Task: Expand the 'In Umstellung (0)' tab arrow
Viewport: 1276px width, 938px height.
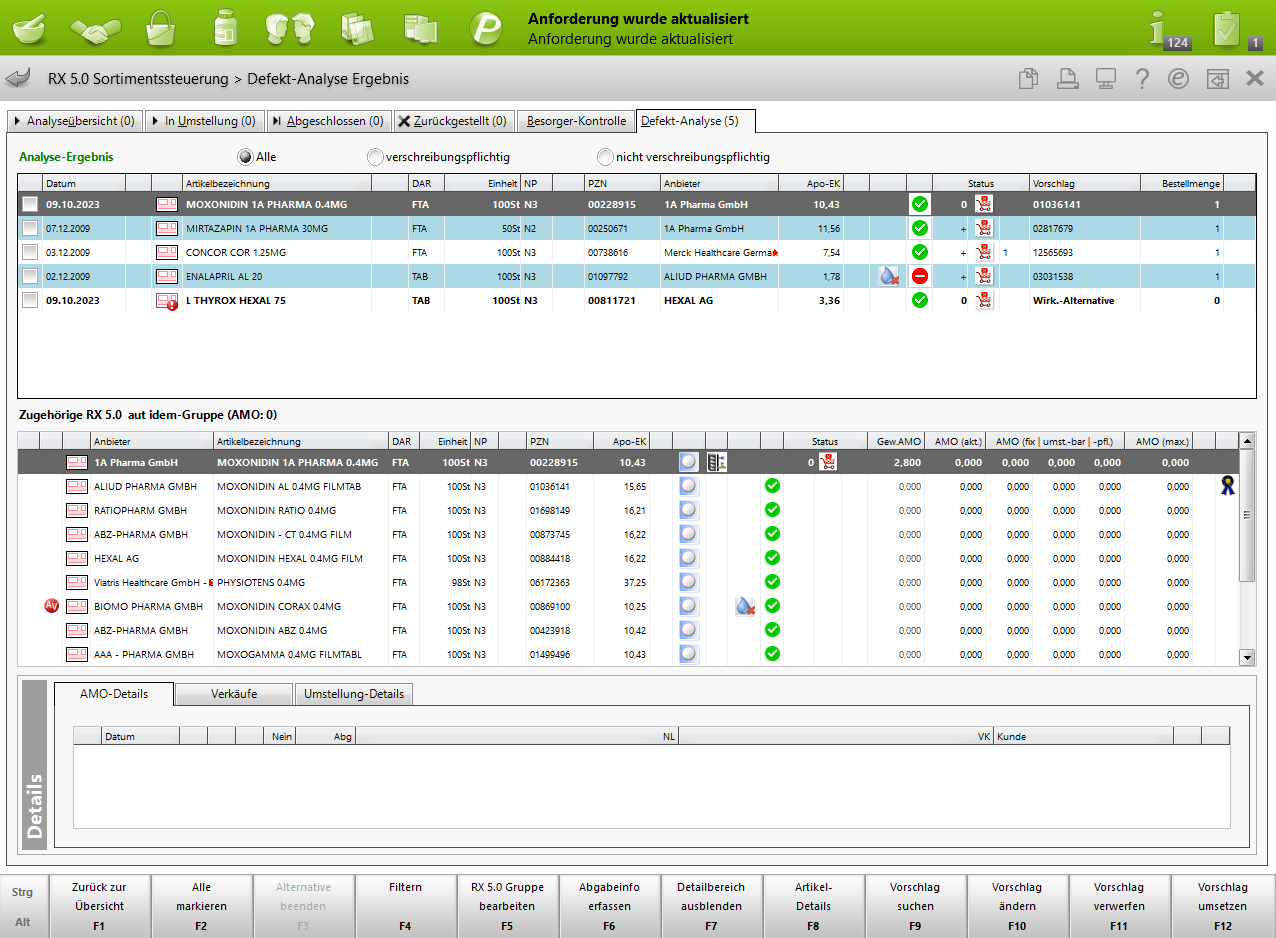Action: click(156, 121)
